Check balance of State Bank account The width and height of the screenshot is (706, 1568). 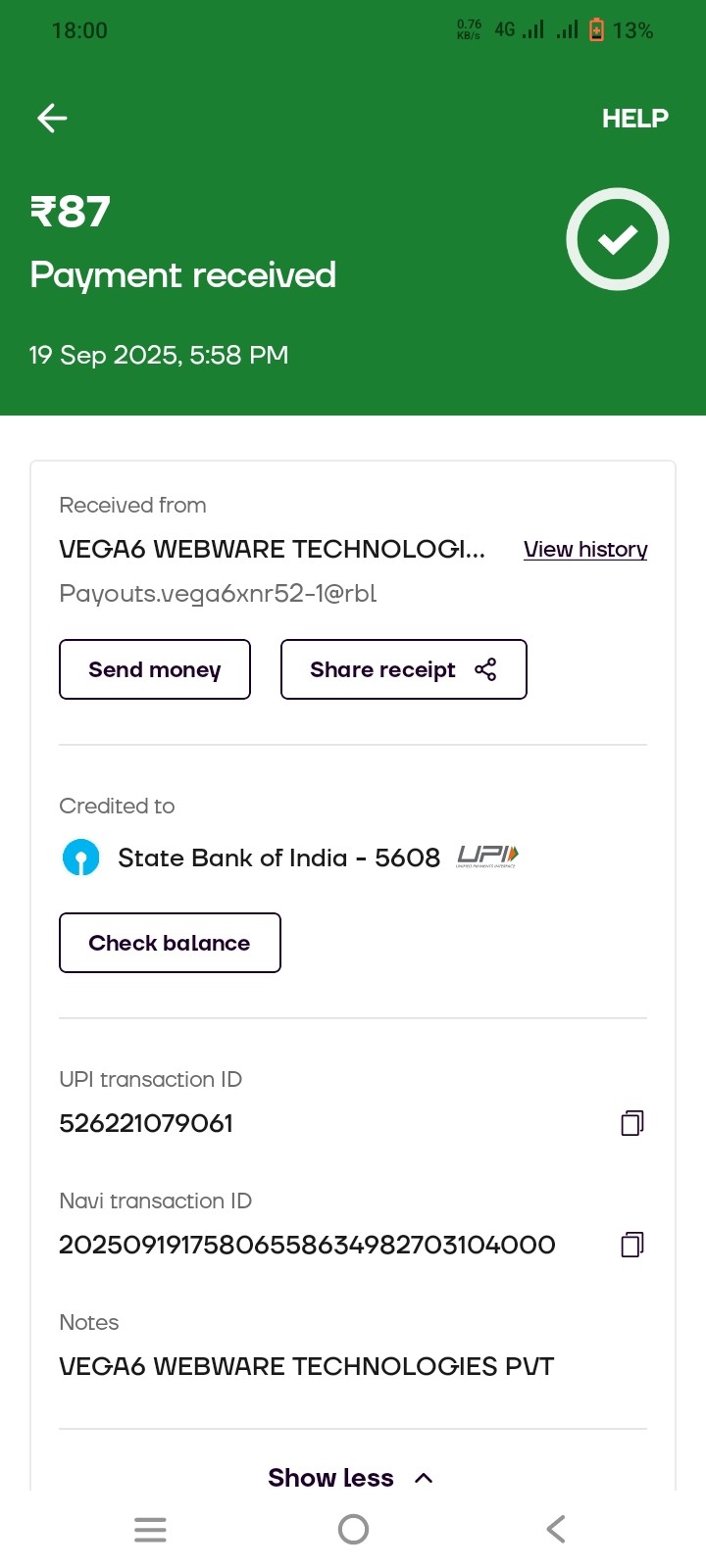(170, 943)
